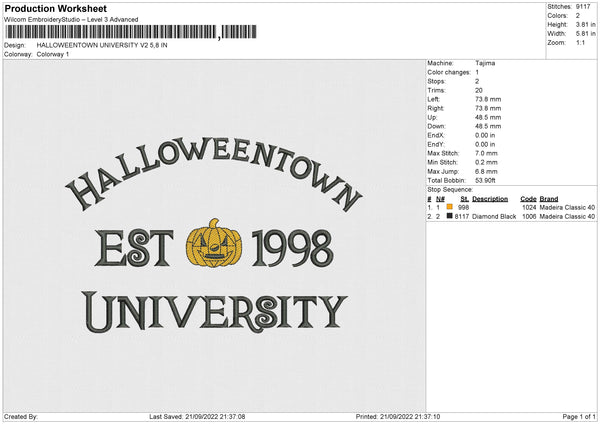Click stitch count '998' in stop row 1

(463, 207)
